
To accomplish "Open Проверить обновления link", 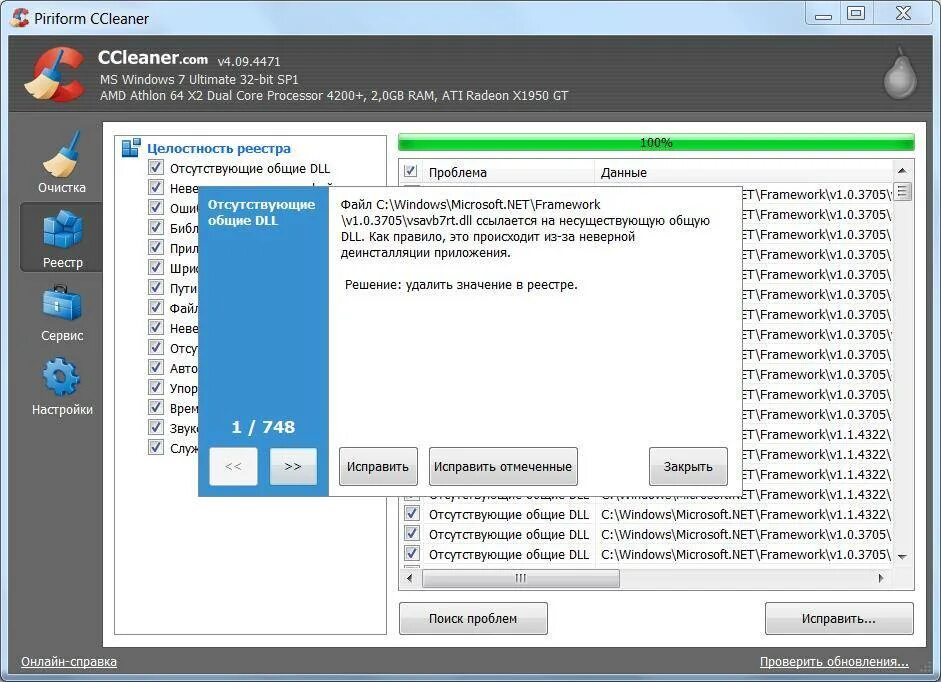I will point(834,662).
